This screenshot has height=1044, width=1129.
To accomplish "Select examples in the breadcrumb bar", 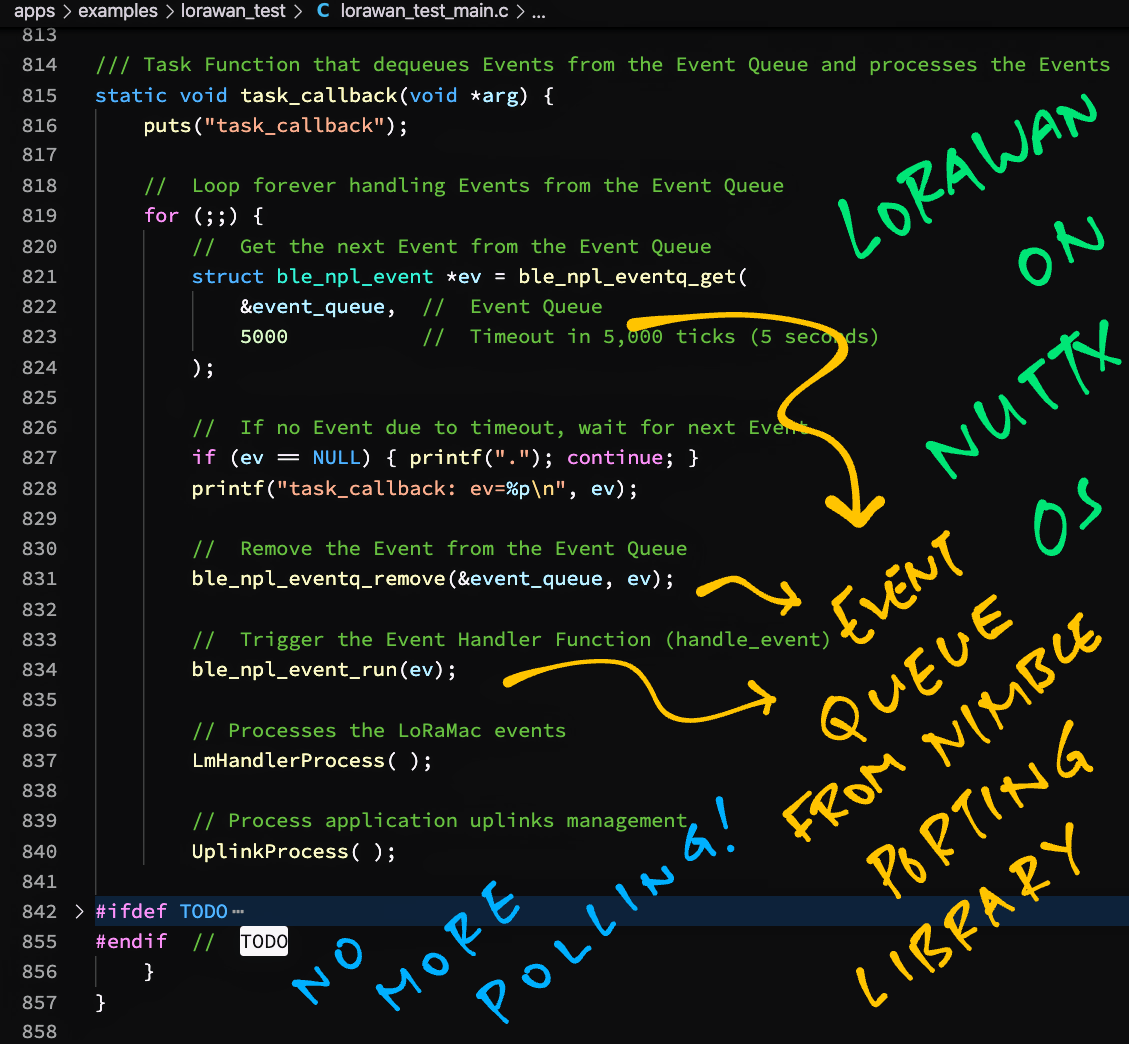I will point(117,12).
